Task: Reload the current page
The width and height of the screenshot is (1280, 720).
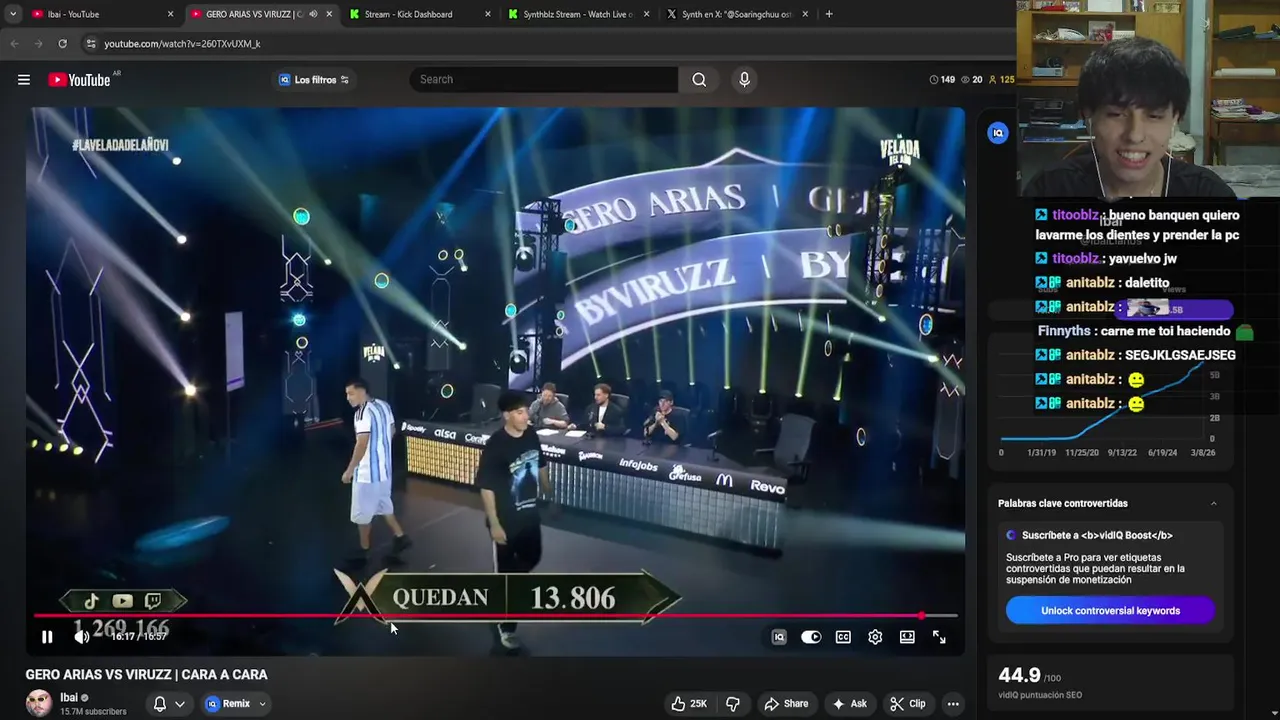Action: click(x=62, y=44)
